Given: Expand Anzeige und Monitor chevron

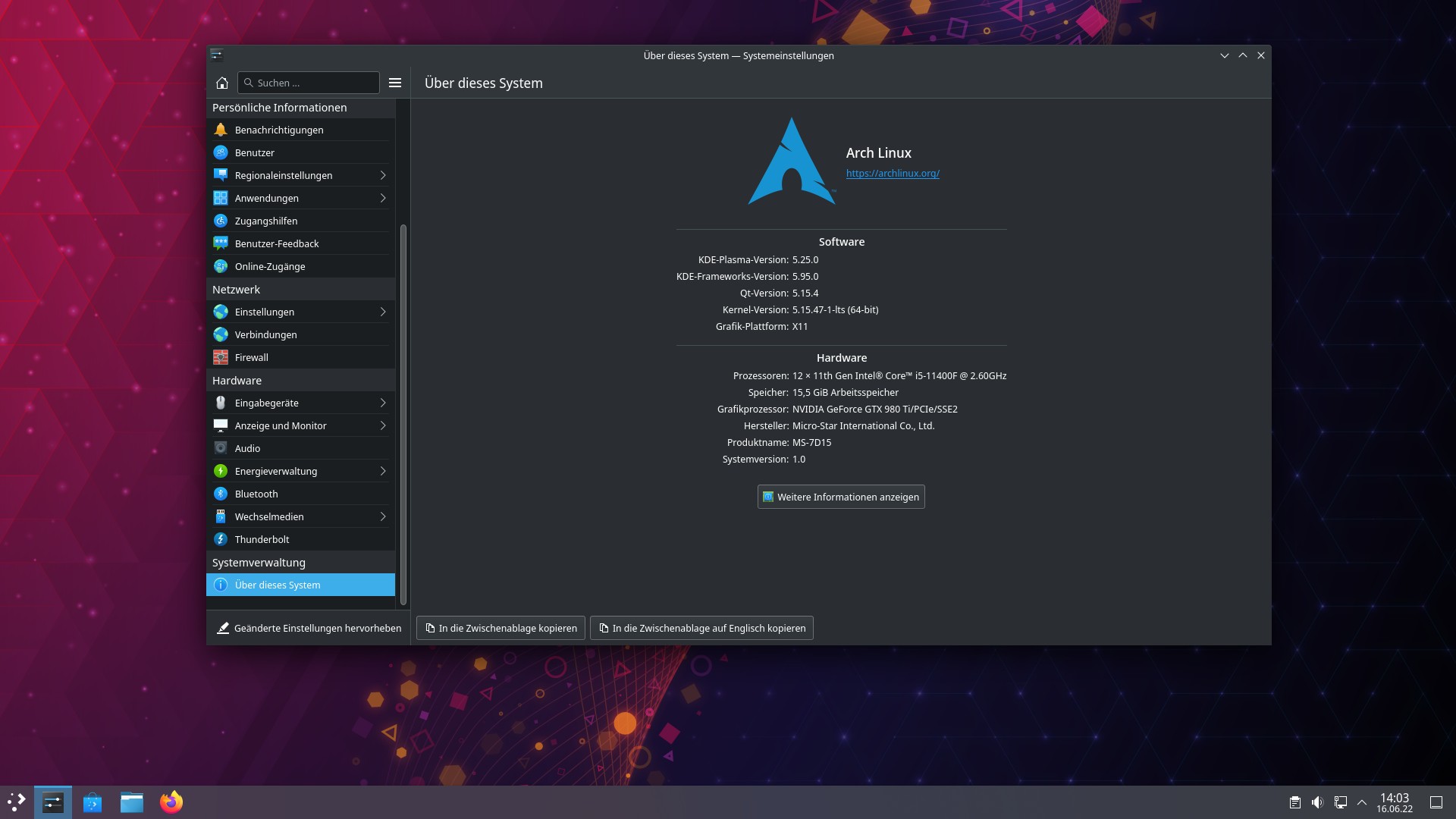Looking at the screenshot, I should tap(383, 425).
